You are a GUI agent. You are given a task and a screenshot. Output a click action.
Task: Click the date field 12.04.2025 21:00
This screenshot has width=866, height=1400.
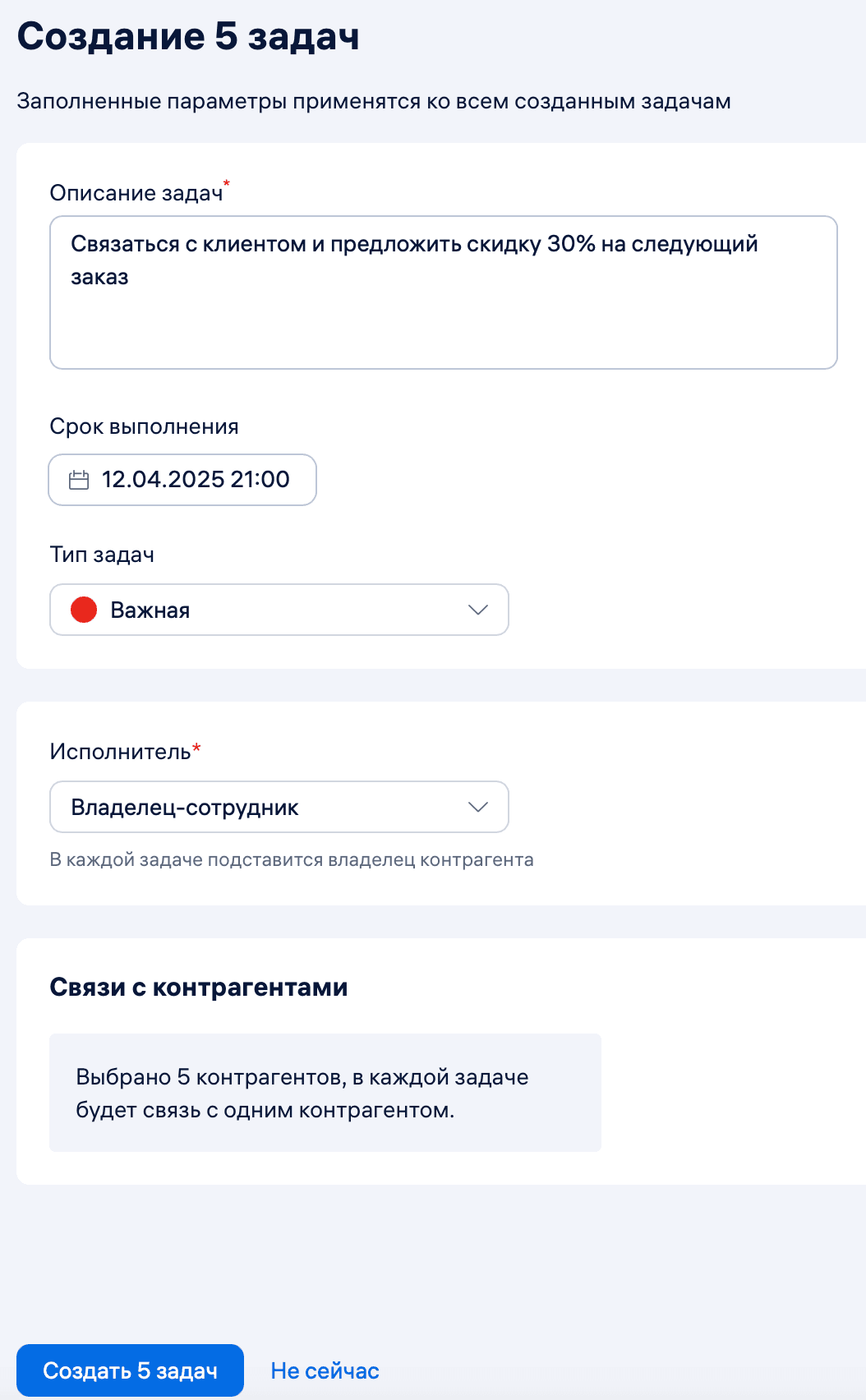[182, 480]
